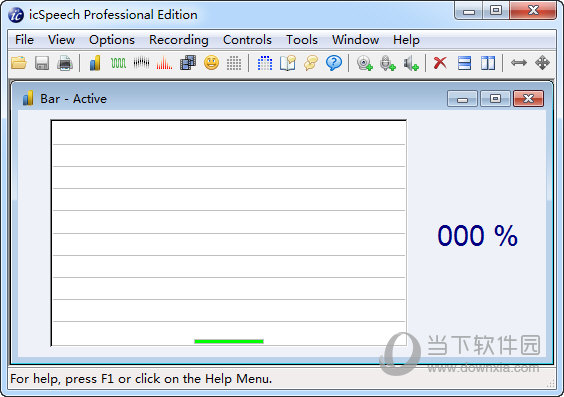This screenshot has width=564, height=397.
Task: Click the Bar window title icon
Action: pos(28,98)
